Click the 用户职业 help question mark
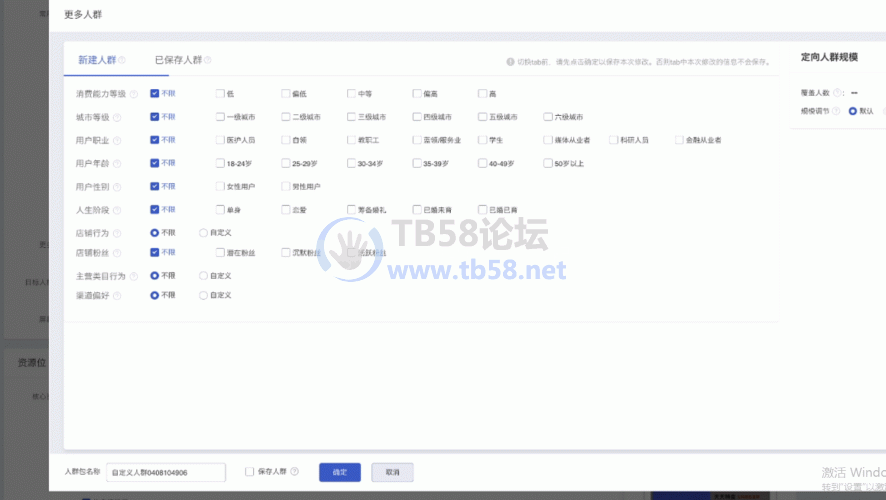 pyautogui.click(x=117, y=140)
